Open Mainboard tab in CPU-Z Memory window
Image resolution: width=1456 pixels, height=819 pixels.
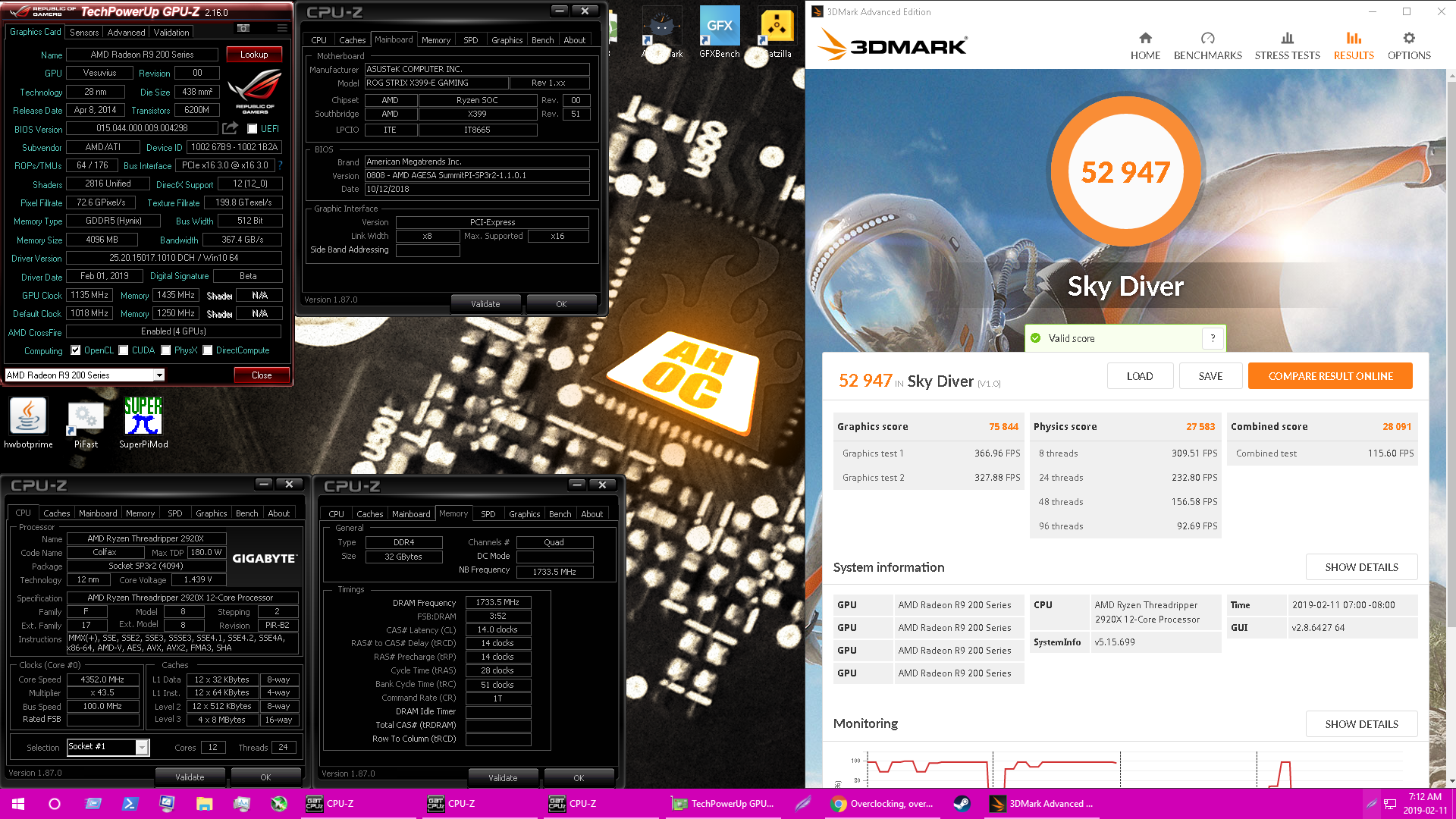pos(411,514)
